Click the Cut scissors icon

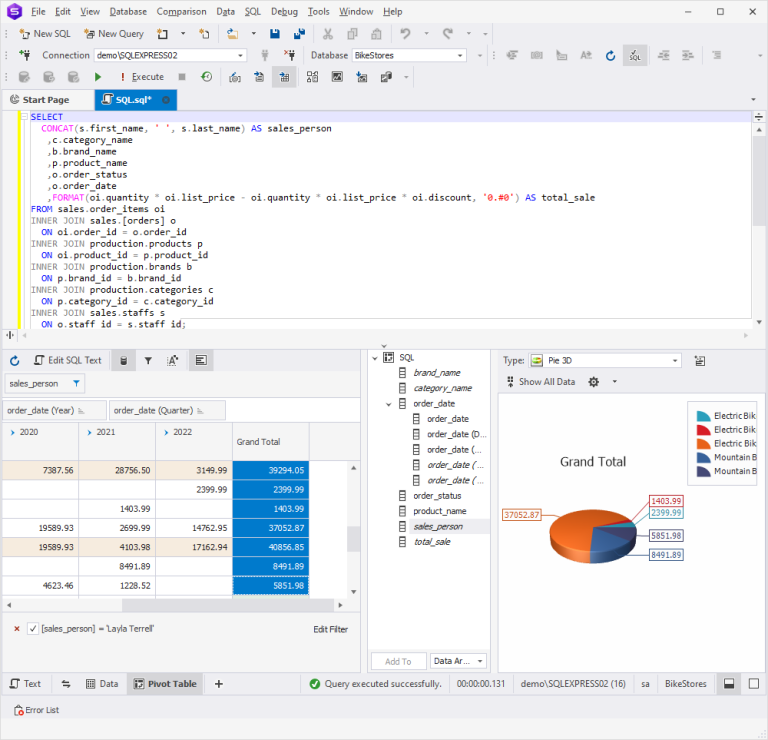[328, 34]
